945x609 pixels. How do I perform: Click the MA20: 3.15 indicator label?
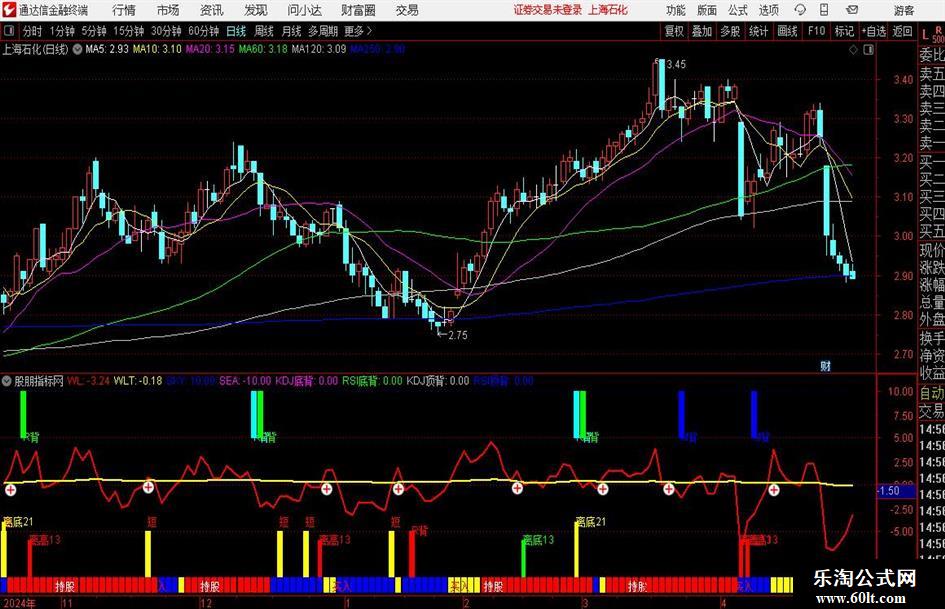[210, 49]
